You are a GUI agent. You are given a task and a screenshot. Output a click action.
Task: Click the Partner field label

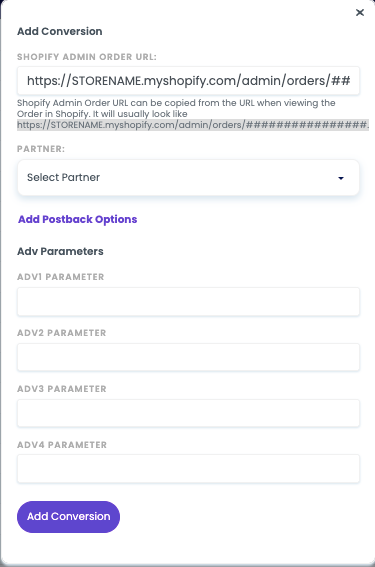[41, 149]
